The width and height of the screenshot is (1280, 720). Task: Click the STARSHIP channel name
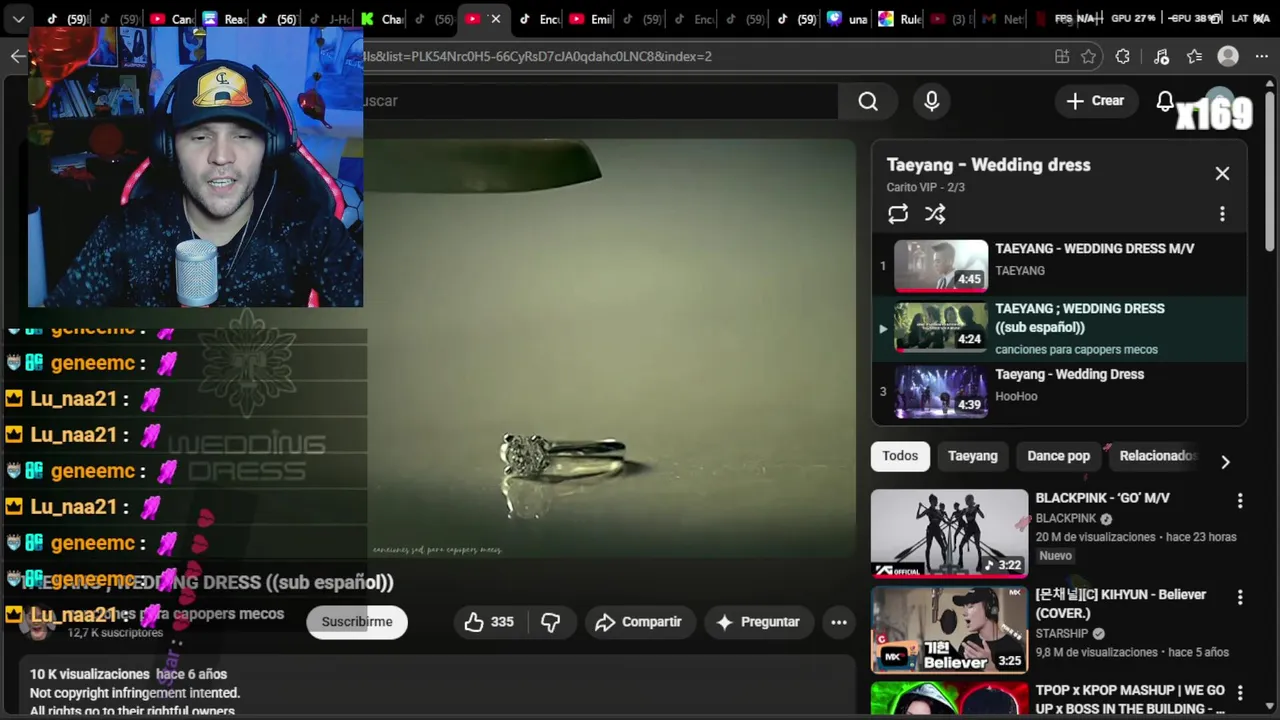(1061, 634)
